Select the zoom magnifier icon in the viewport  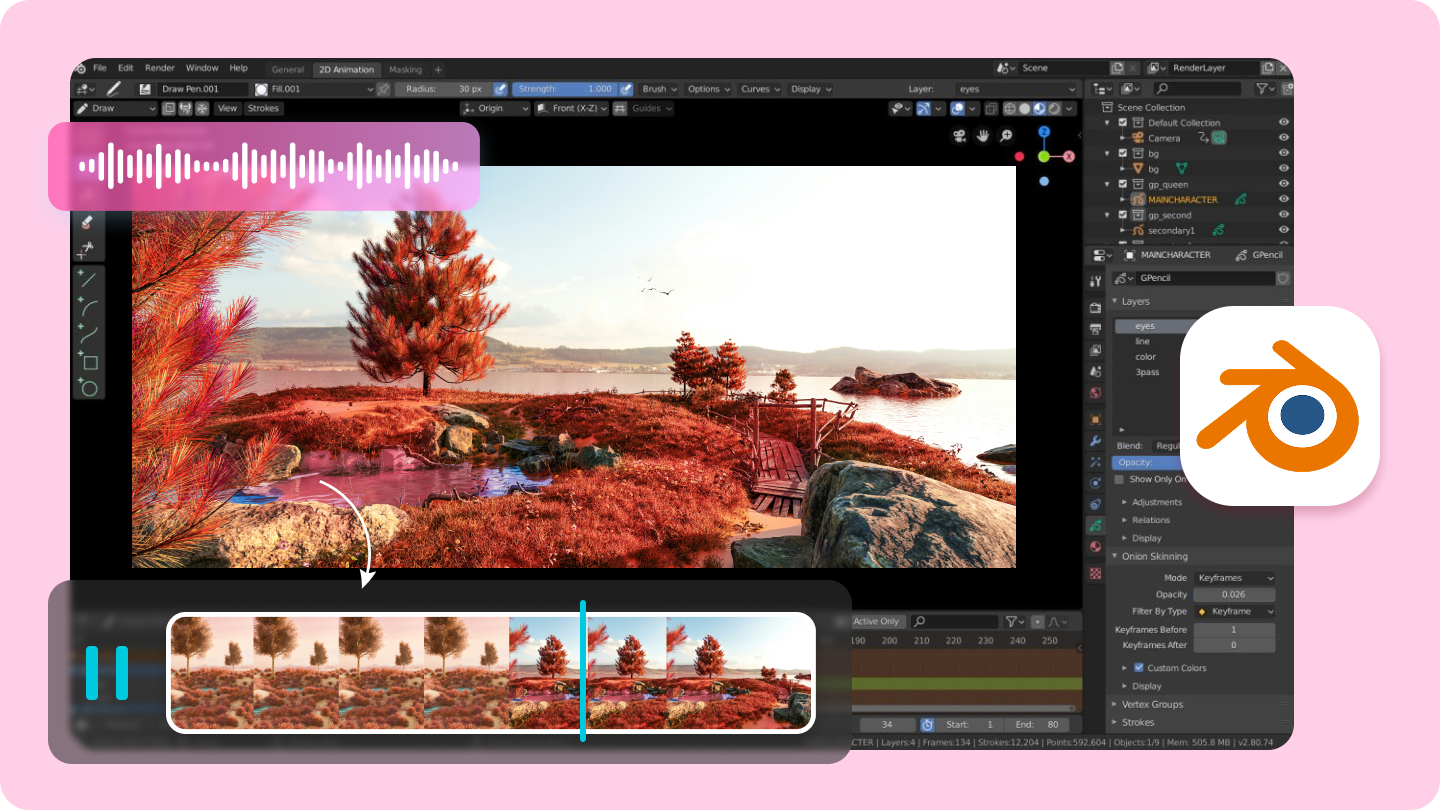(1005, 135)
